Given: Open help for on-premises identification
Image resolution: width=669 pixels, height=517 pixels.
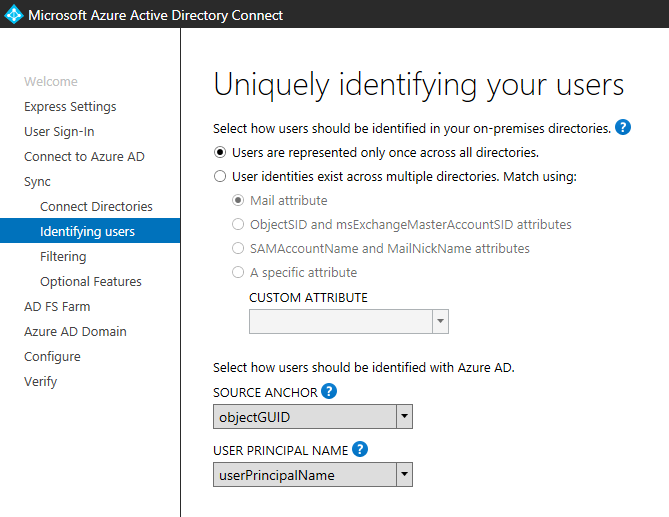Looking at the screenshot, I should point(623,127).
